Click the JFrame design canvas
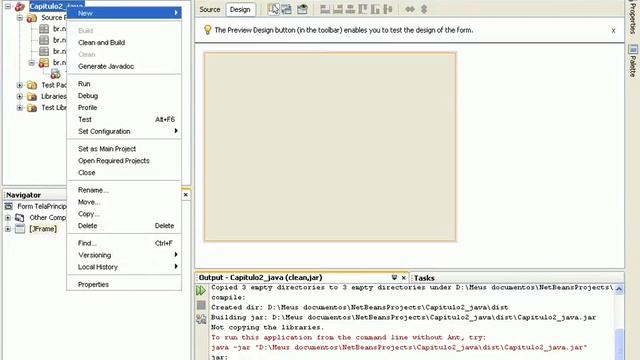 coord(330,147)
